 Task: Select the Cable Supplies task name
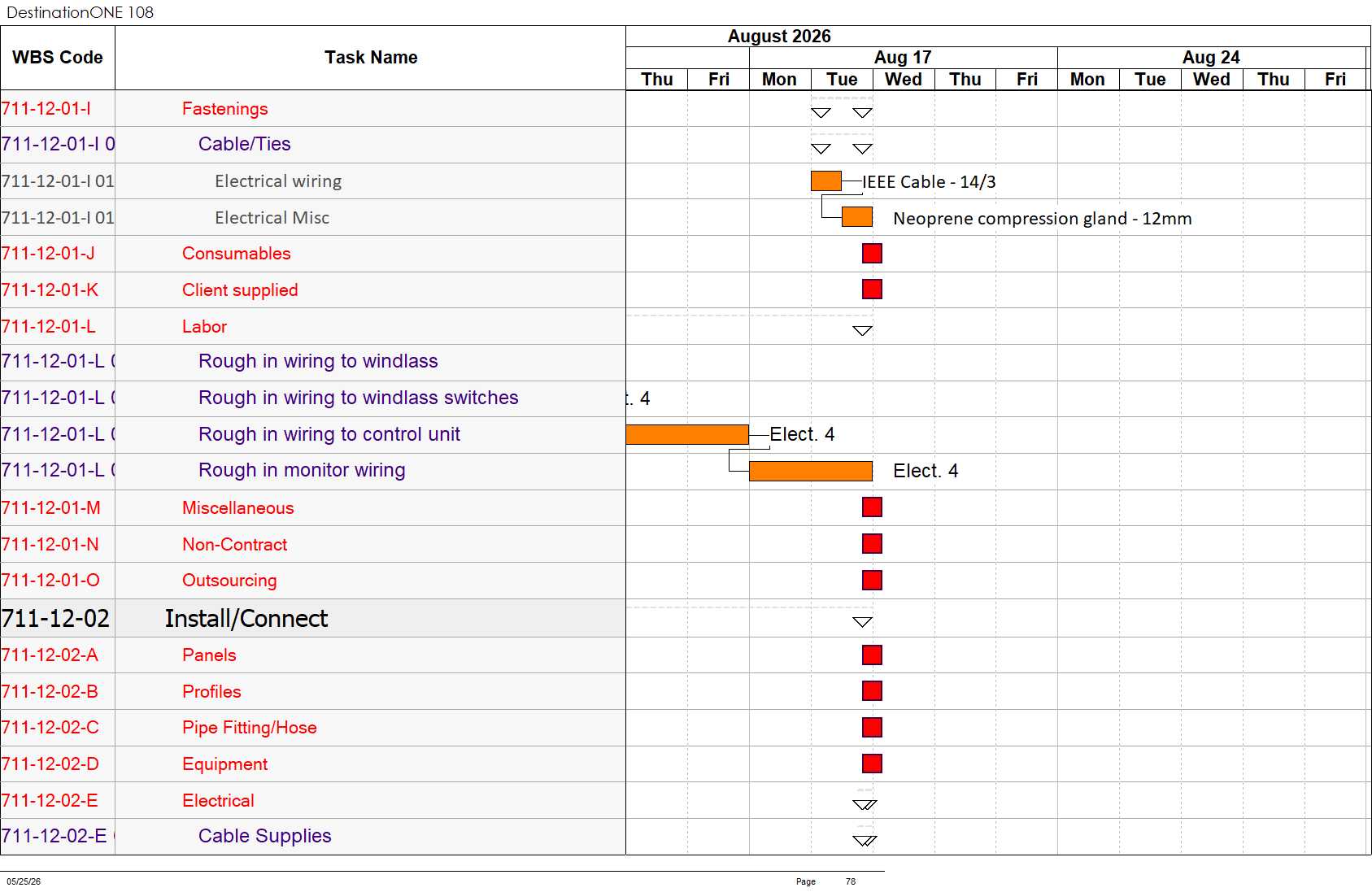tap(265, 836)
